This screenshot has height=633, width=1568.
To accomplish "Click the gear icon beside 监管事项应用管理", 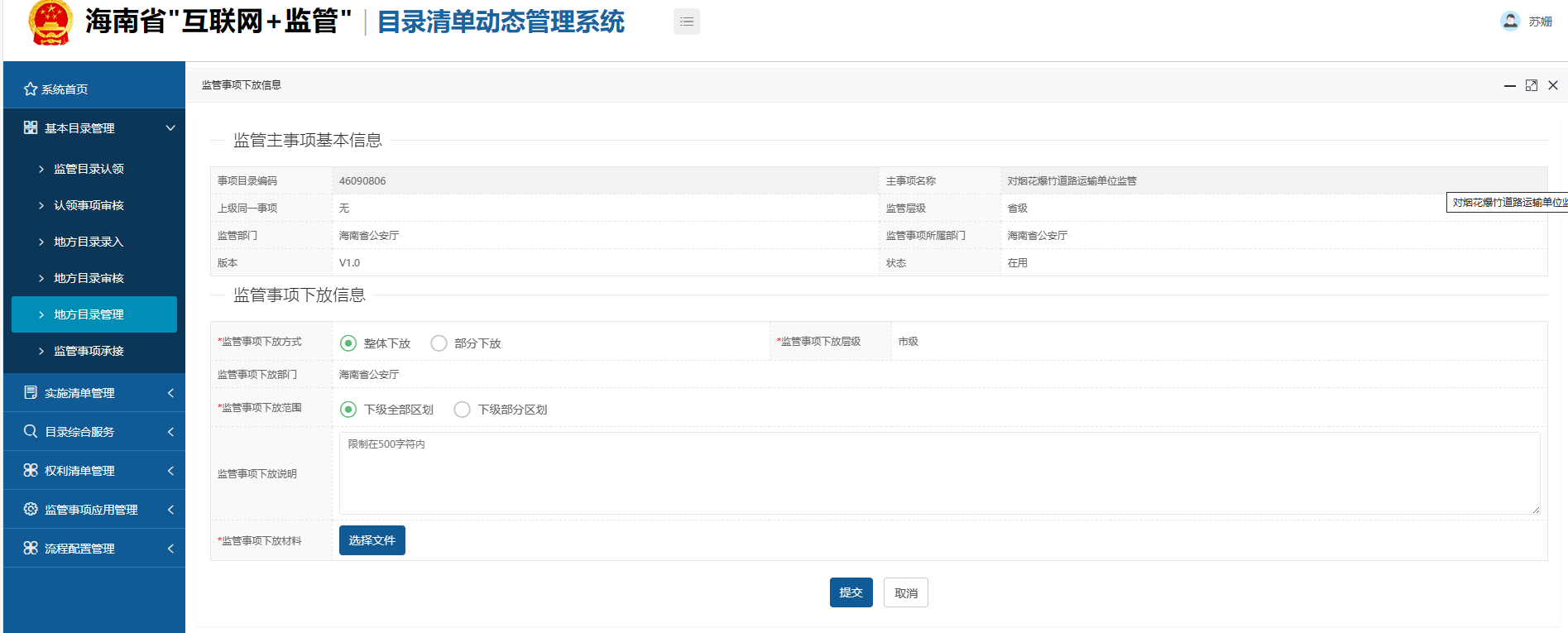I will pos(31,509).
